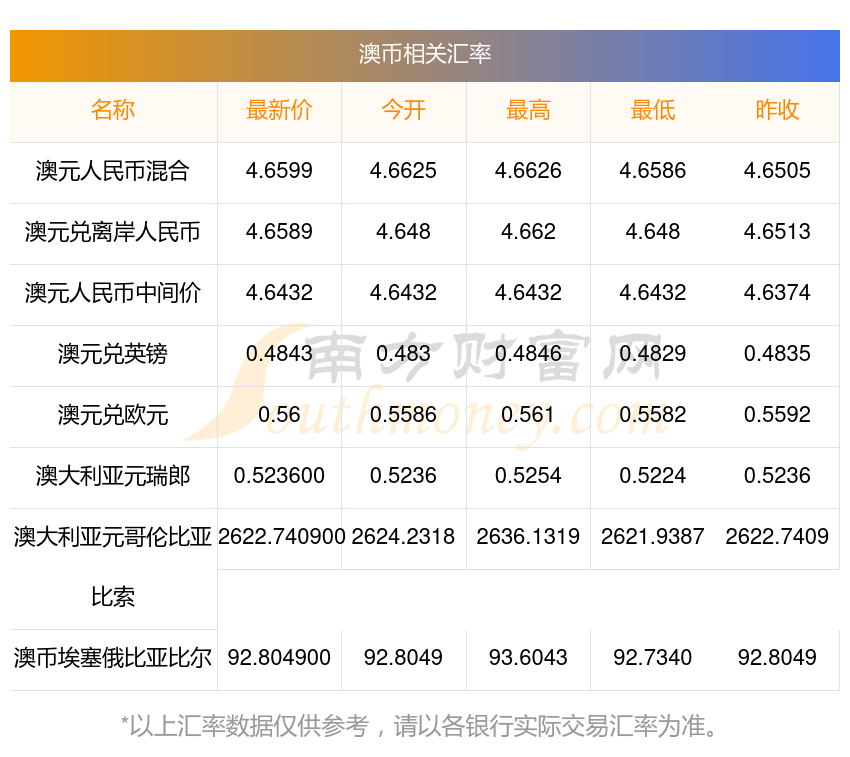The image size is (850, 757).
Task: Click the disclaimer footnote below the table
Action: coord(420,726)
